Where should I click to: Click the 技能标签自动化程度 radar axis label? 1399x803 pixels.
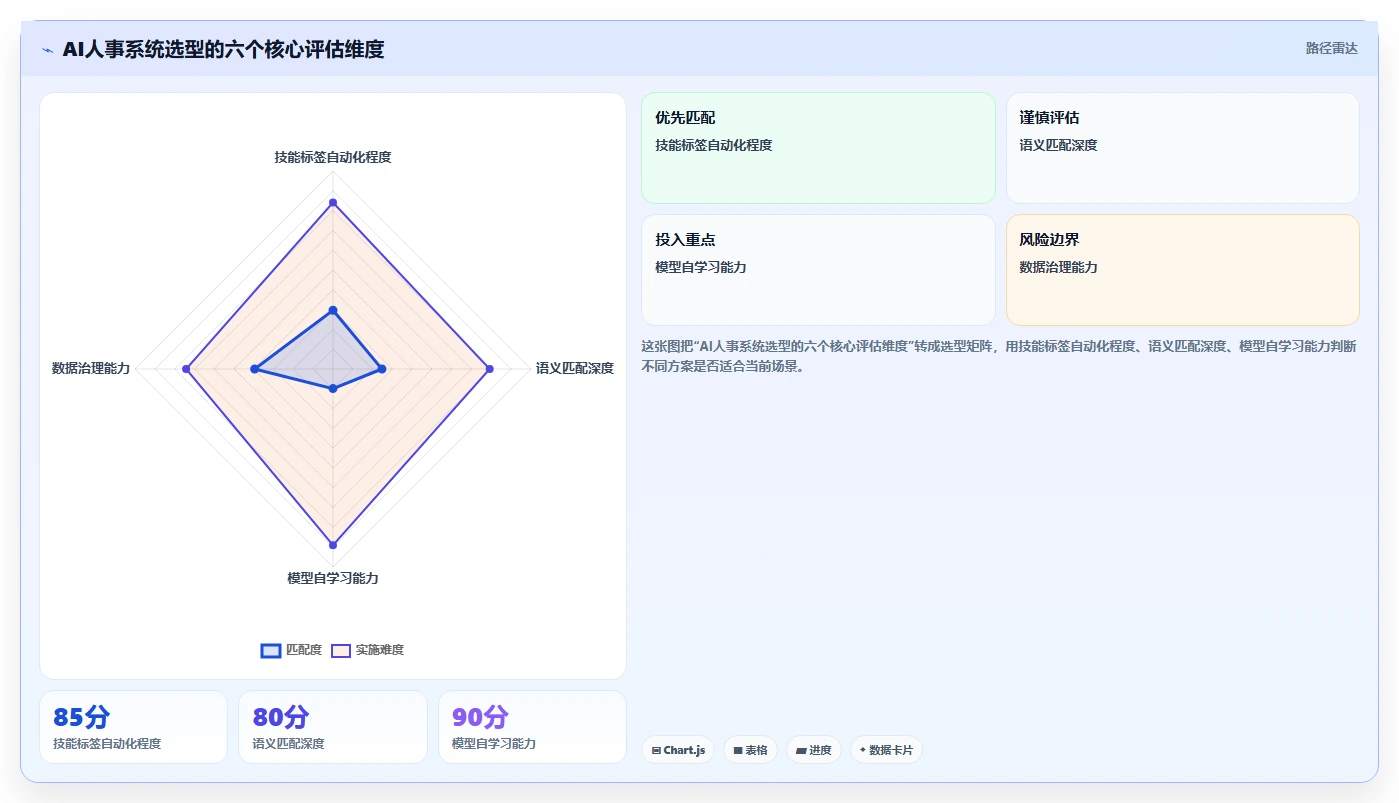tap(333, 157)
